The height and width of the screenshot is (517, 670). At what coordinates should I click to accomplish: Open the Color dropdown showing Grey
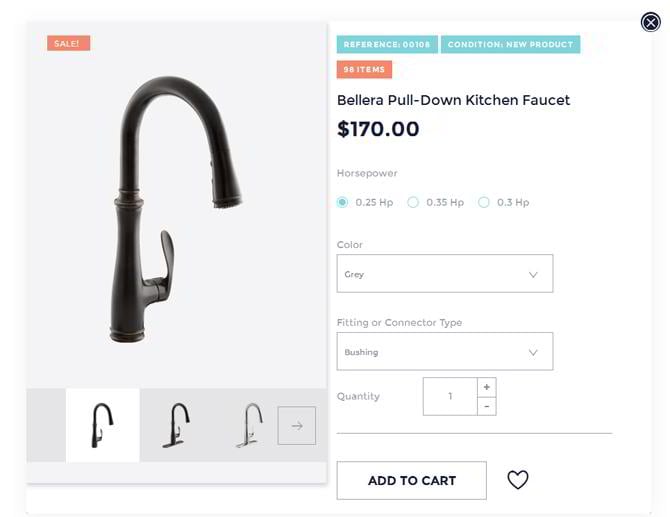click(x=445, y=273)
